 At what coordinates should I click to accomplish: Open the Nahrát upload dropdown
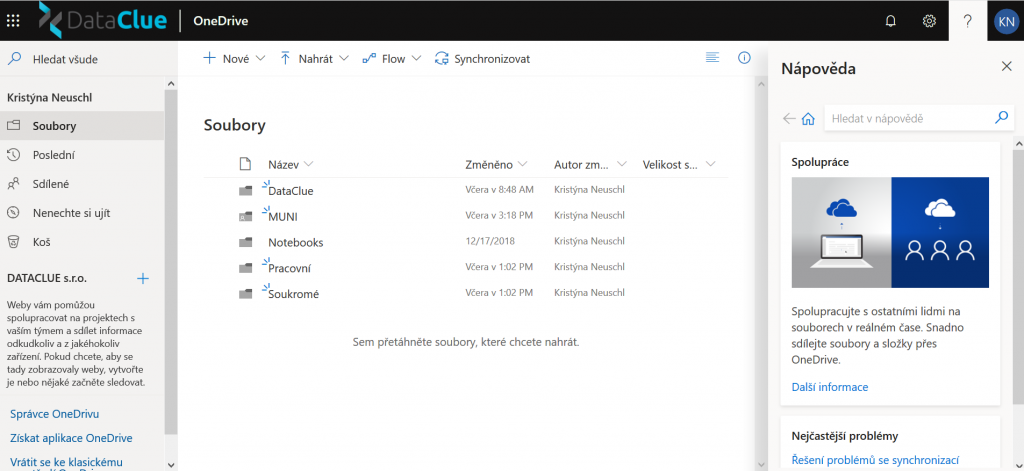[x=314, y=59]
